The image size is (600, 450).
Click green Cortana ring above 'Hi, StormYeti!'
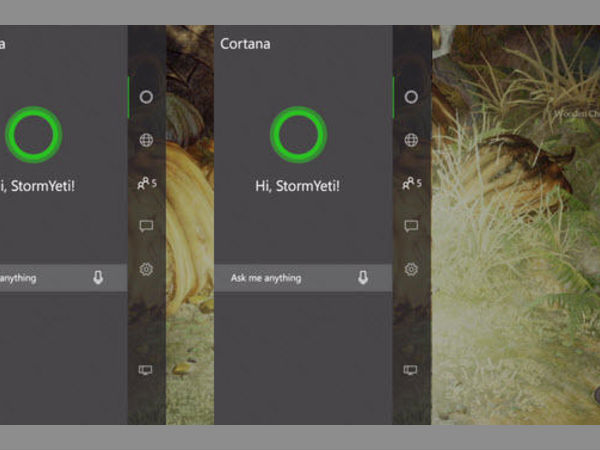coord(298,134)
